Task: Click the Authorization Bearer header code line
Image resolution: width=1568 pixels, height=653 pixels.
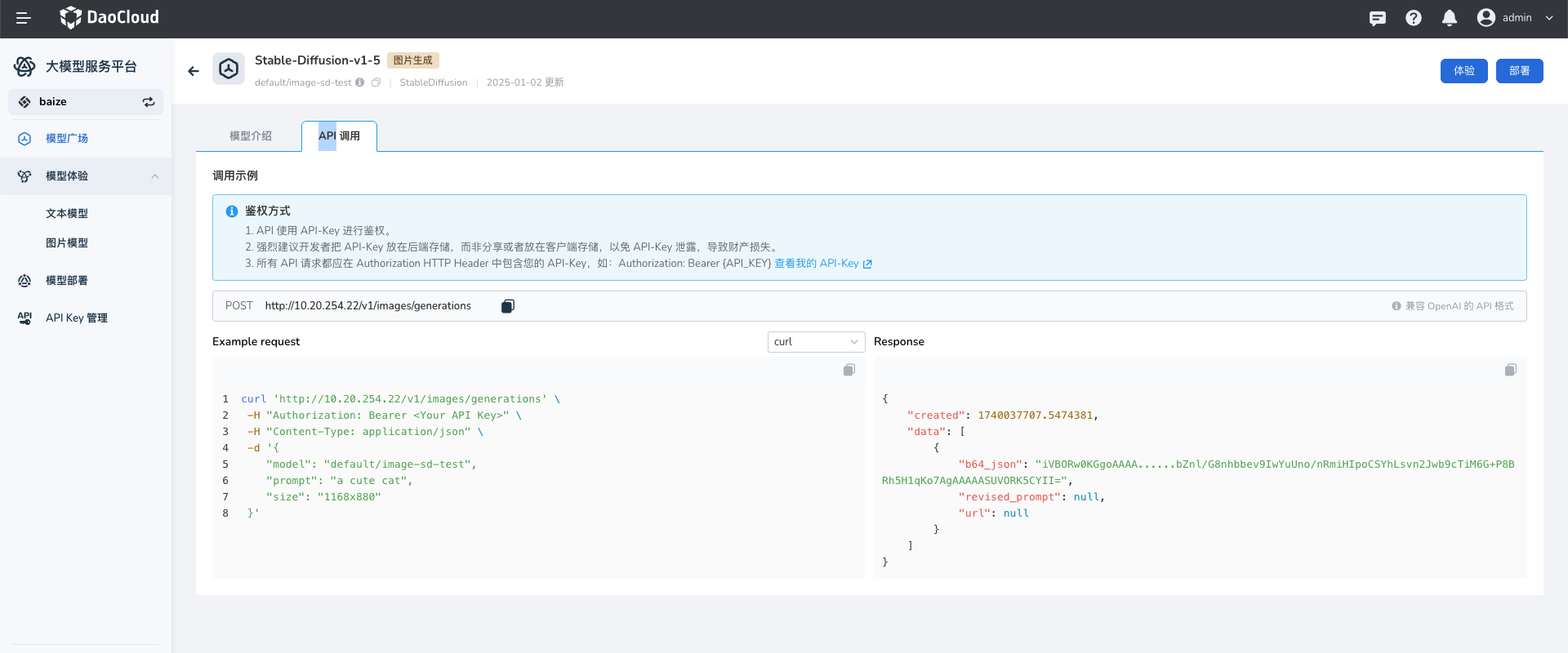Action: point(385,415)
